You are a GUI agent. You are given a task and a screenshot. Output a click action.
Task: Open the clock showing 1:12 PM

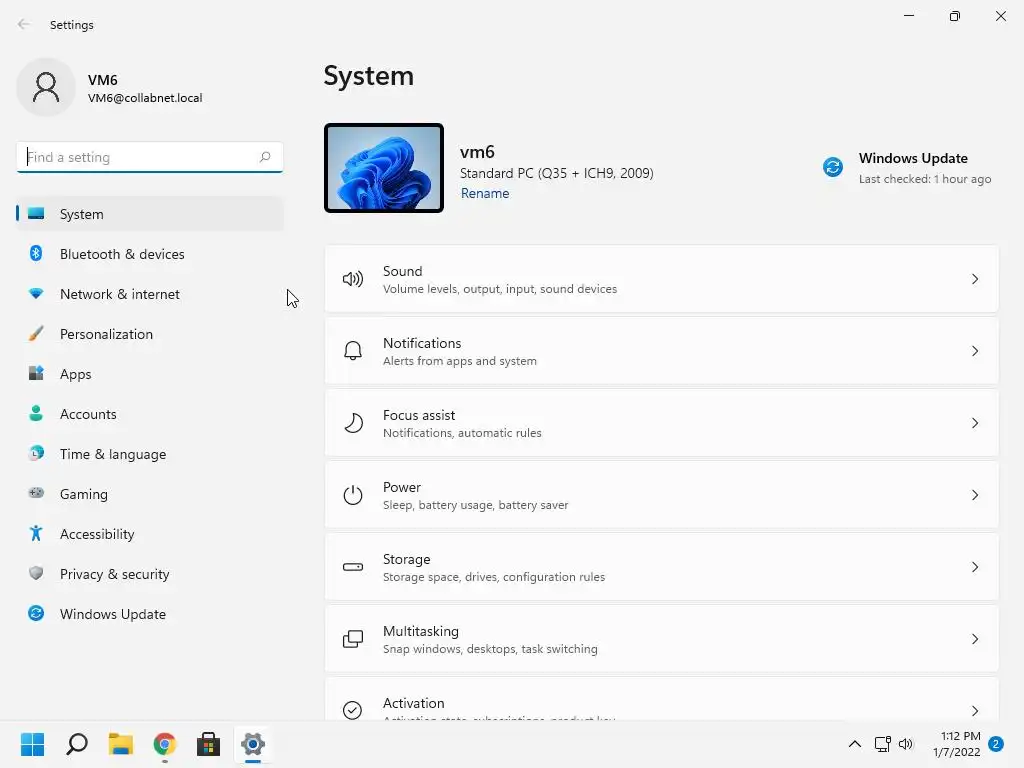(x=957, y=744)
